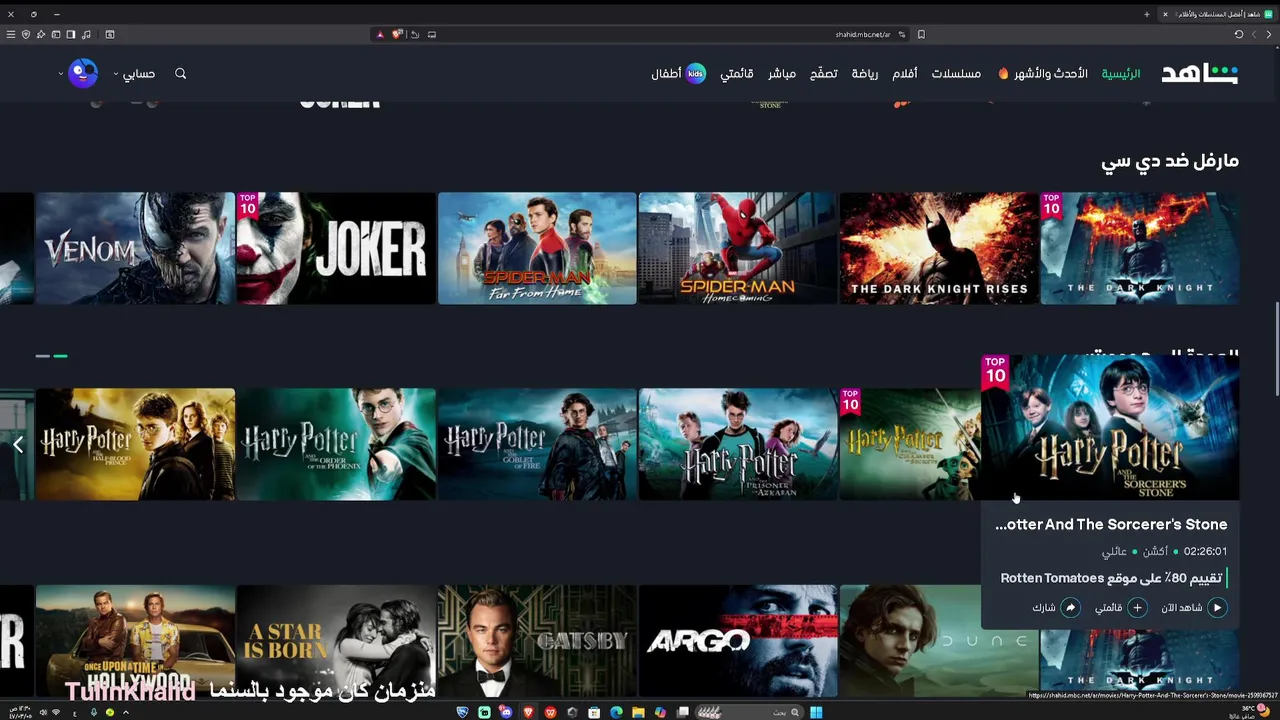
Task: Open Once Upon a Time in Hollywood thumbnail
Action: pyautogui.click(x=135, y=641)
